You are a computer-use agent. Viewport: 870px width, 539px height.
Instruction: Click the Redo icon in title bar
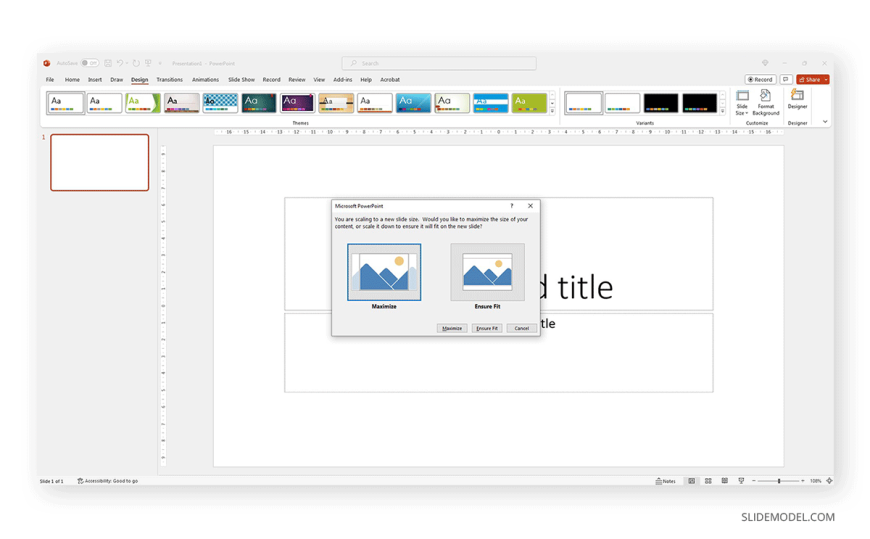[136, 63]
